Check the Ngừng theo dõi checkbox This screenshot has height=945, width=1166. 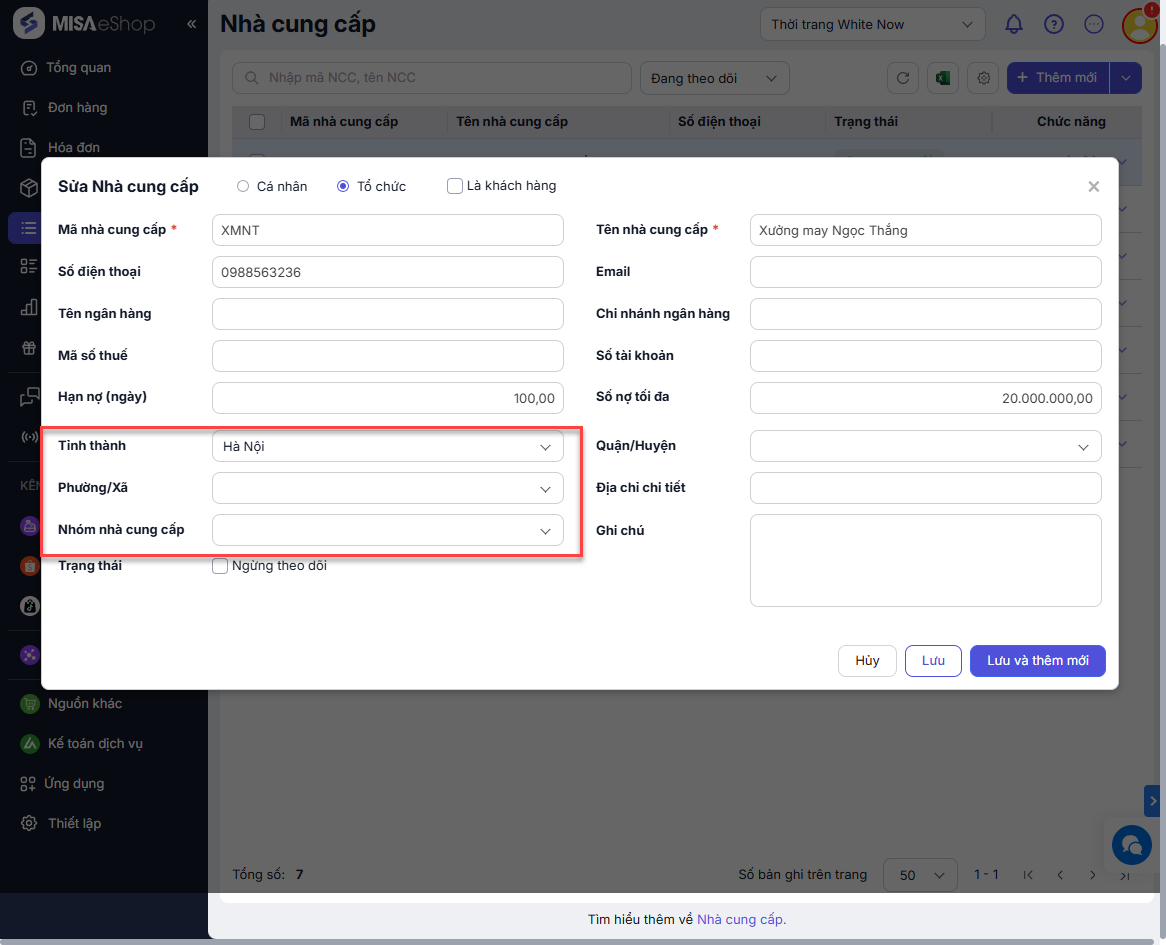pos(219,566)
